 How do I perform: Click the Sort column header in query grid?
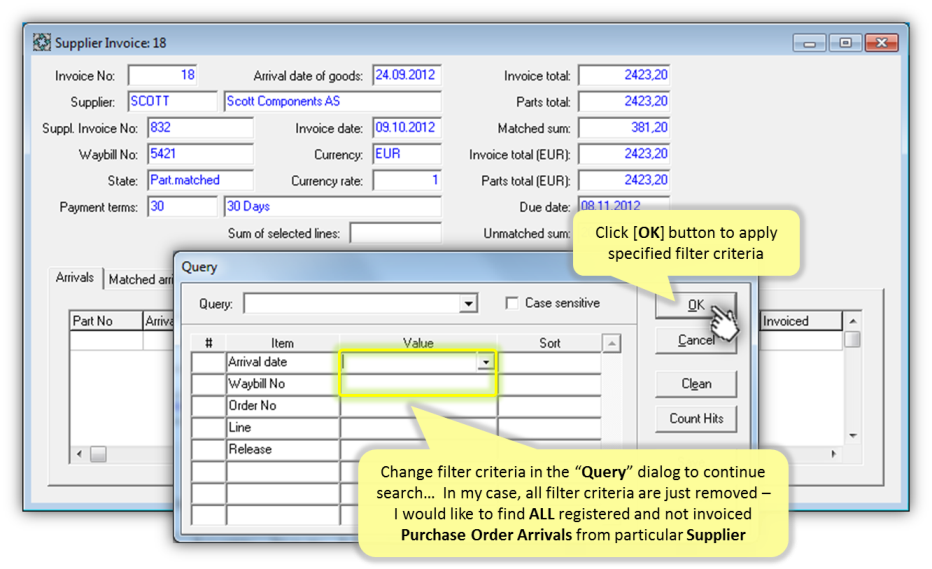click(x=549, y=343)
